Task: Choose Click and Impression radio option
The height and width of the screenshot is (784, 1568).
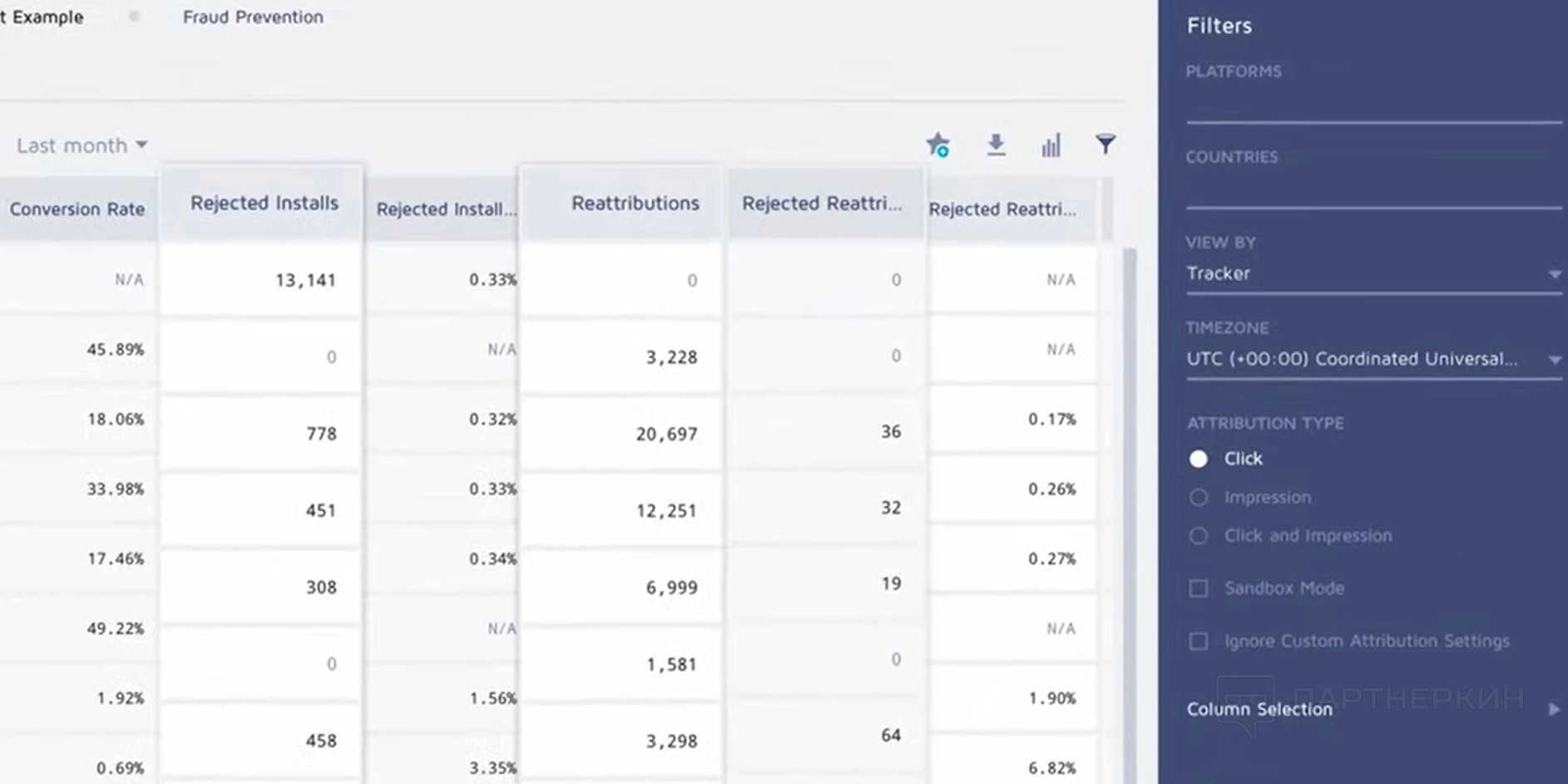Action: (x=1199, y=536)
